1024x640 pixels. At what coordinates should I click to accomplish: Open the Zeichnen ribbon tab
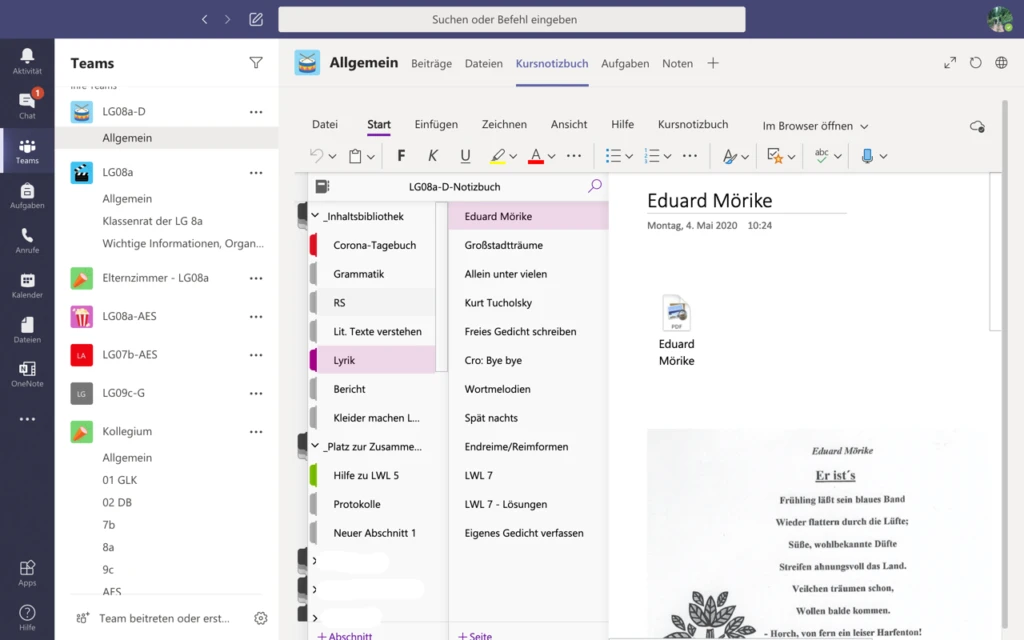504,124
